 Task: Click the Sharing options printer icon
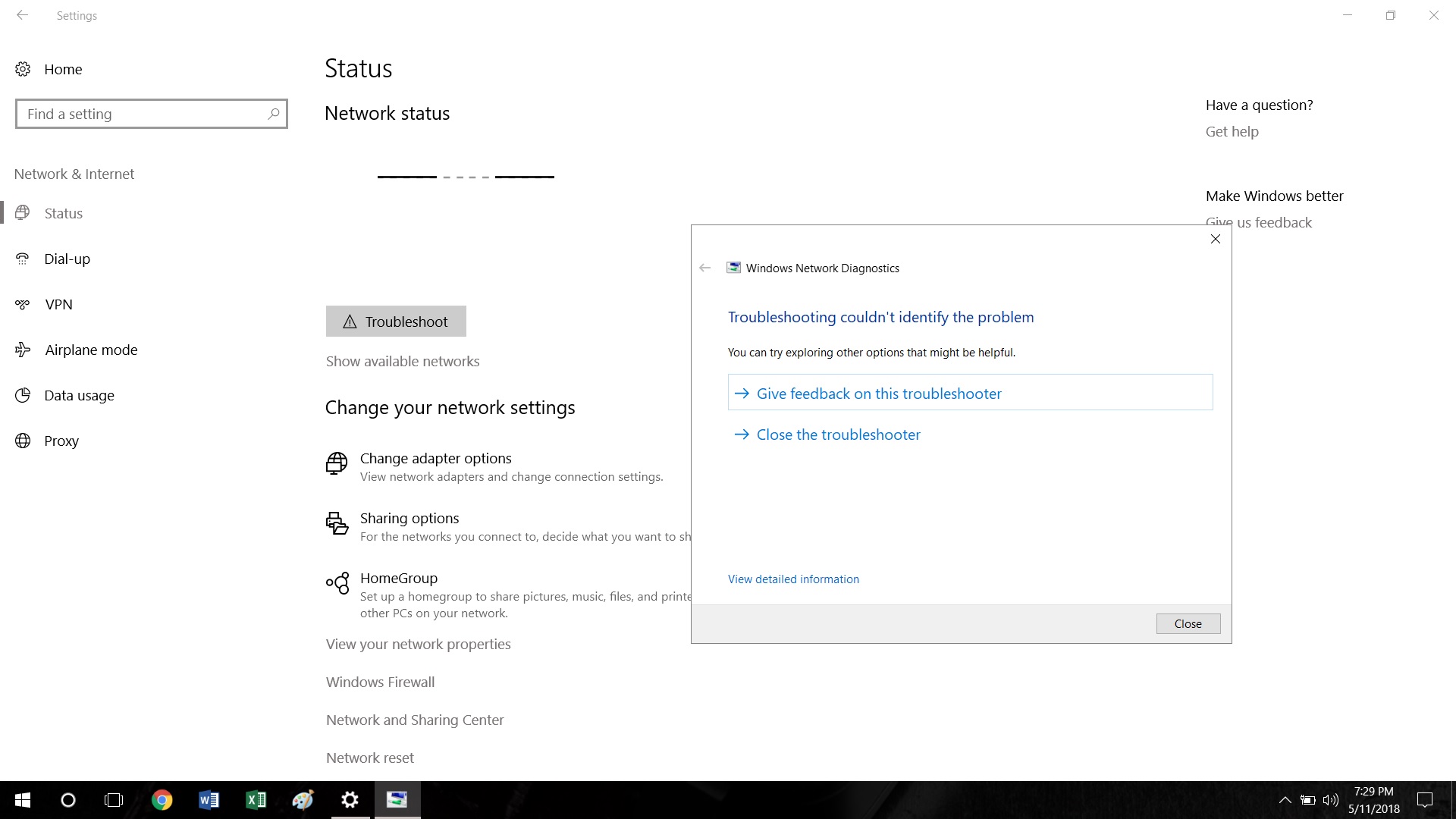click(337, 523)
